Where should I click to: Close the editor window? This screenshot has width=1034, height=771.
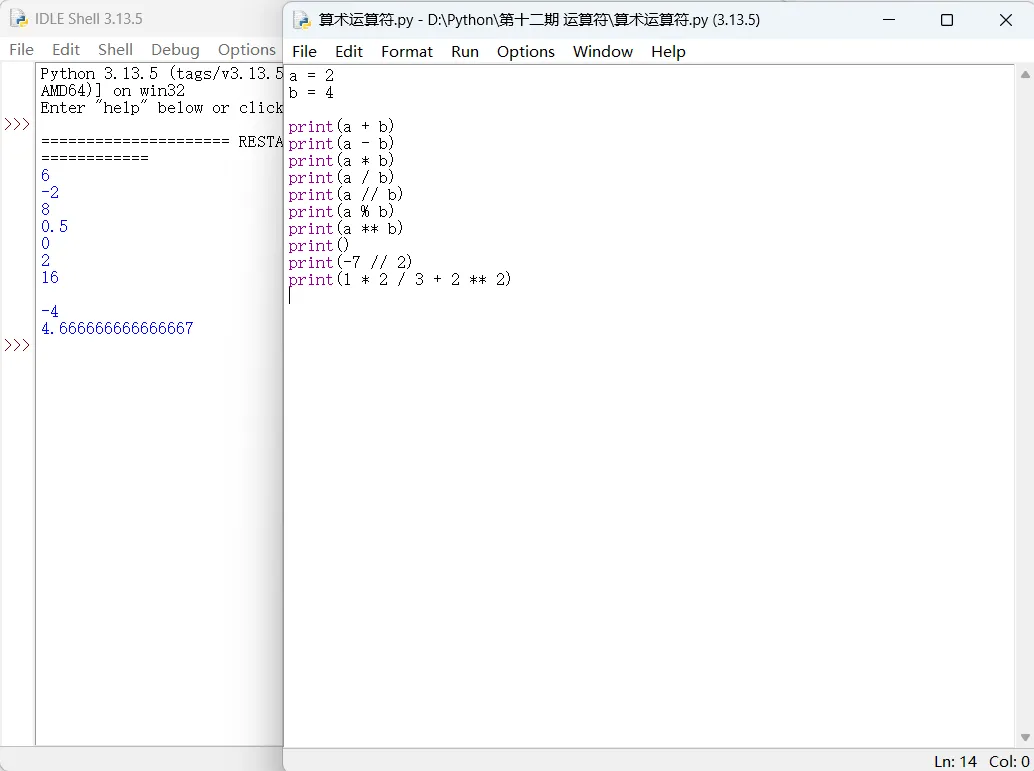(1006, 20)
